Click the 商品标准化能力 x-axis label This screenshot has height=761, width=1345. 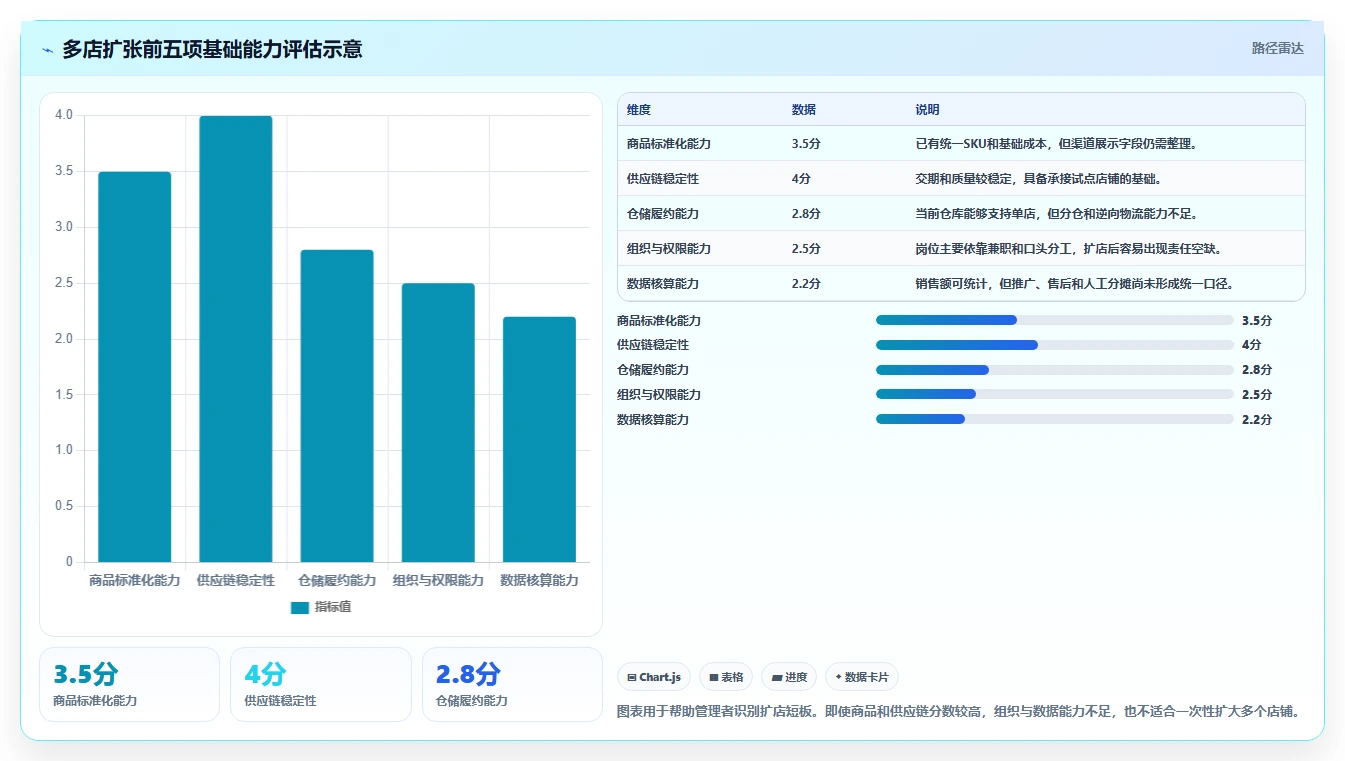(135, 580)
